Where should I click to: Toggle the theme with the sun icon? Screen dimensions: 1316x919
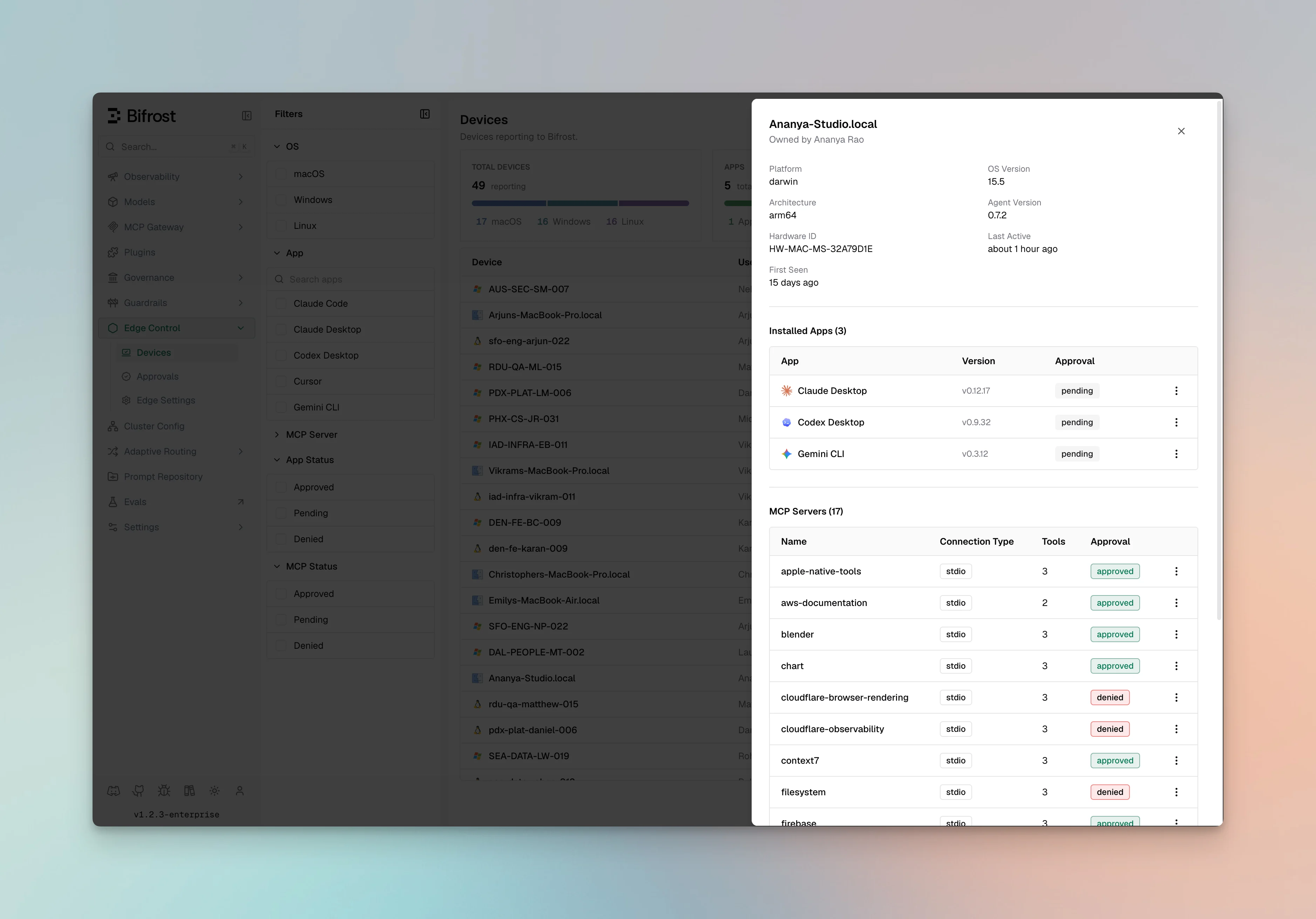tap(214, 791)
